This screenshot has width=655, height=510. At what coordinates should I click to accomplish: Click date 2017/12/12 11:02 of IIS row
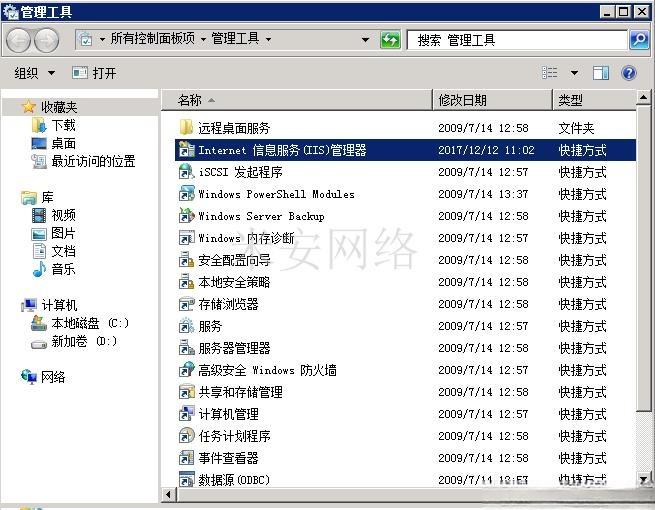pyautogui.click(x=486, y=150)
